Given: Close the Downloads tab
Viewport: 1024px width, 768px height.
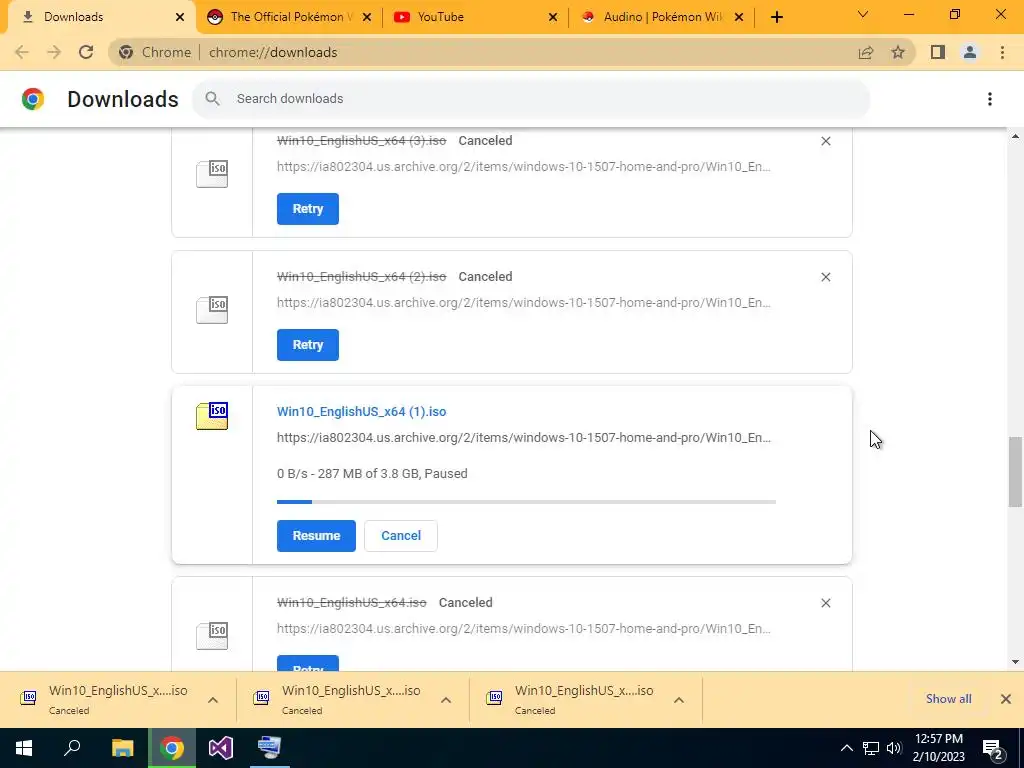Looking at the screenshot, I should pos(180,17).
